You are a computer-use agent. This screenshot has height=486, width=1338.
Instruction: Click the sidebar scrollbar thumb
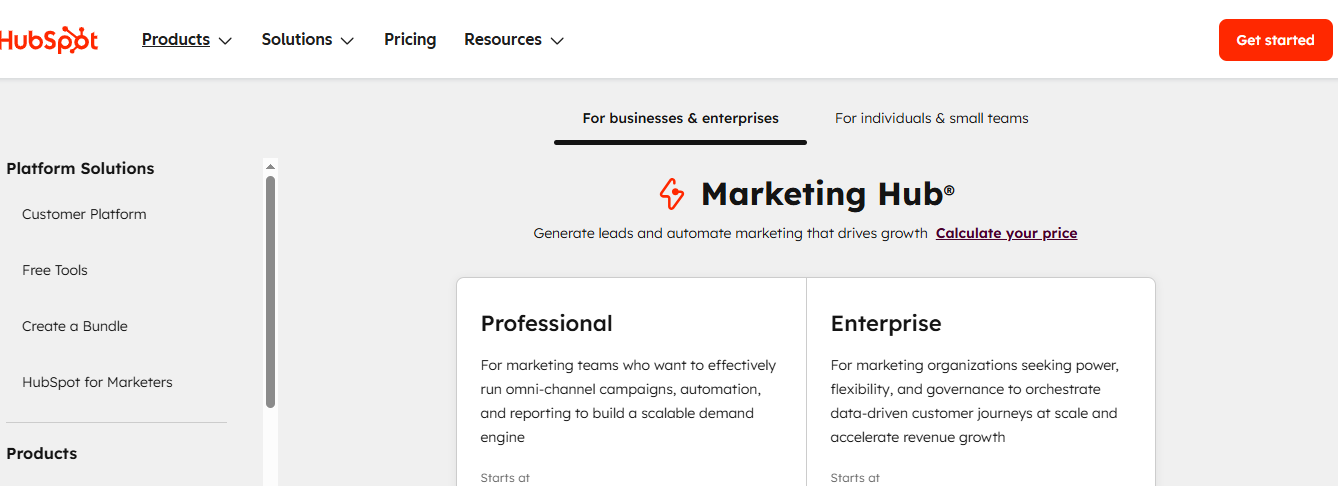tap(270, 290)
